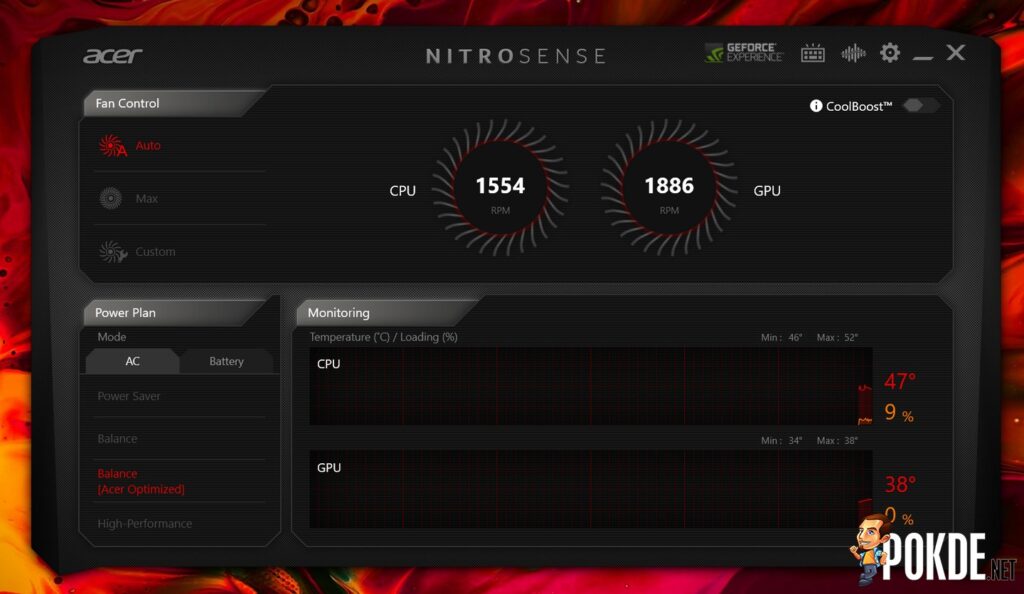The image size is (1024, 594).
Task: Choose the Balance [Acer Optimized] plan
Action: pyautogui.click(x=141, y=481)
